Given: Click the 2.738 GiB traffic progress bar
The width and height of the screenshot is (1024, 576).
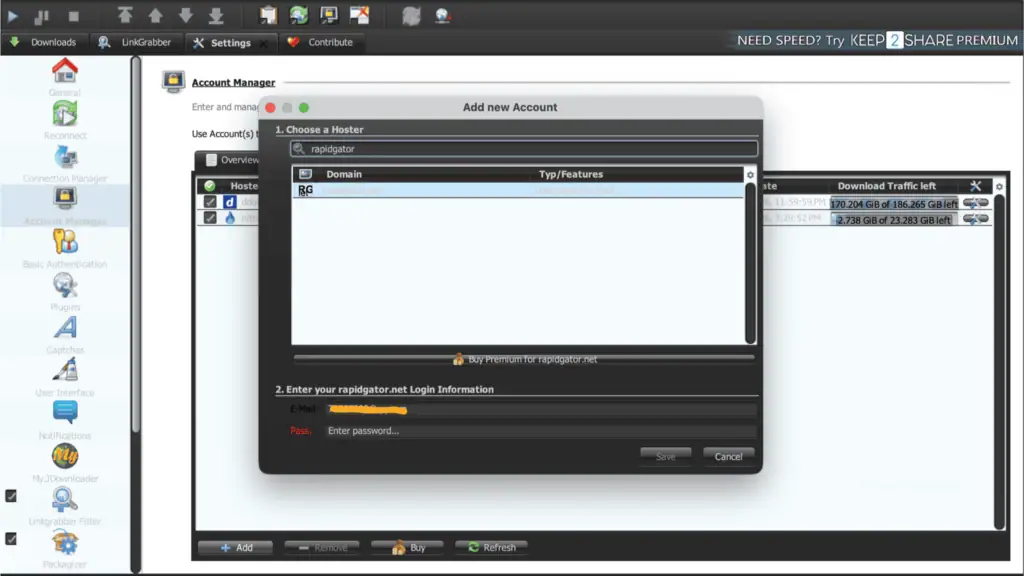Looking at the screenshot, I should tap(894, 220).
